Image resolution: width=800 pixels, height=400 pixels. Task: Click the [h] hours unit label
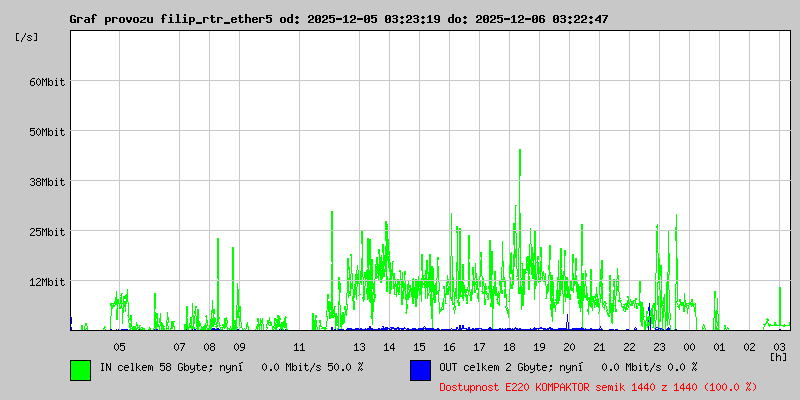(x=778, y=356)
